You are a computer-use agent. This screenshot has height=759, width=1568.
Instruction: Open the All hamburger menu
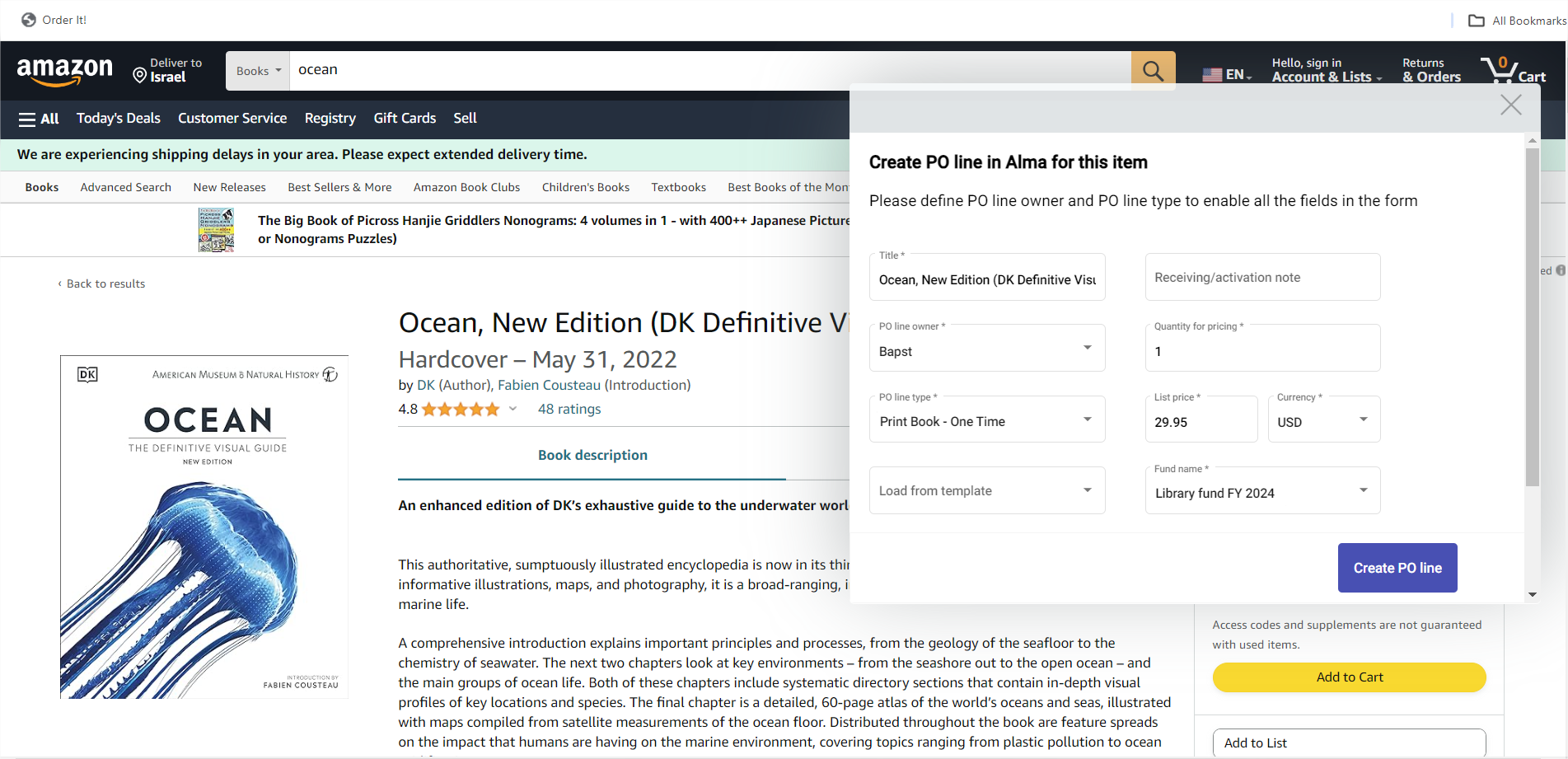[39, 119]
